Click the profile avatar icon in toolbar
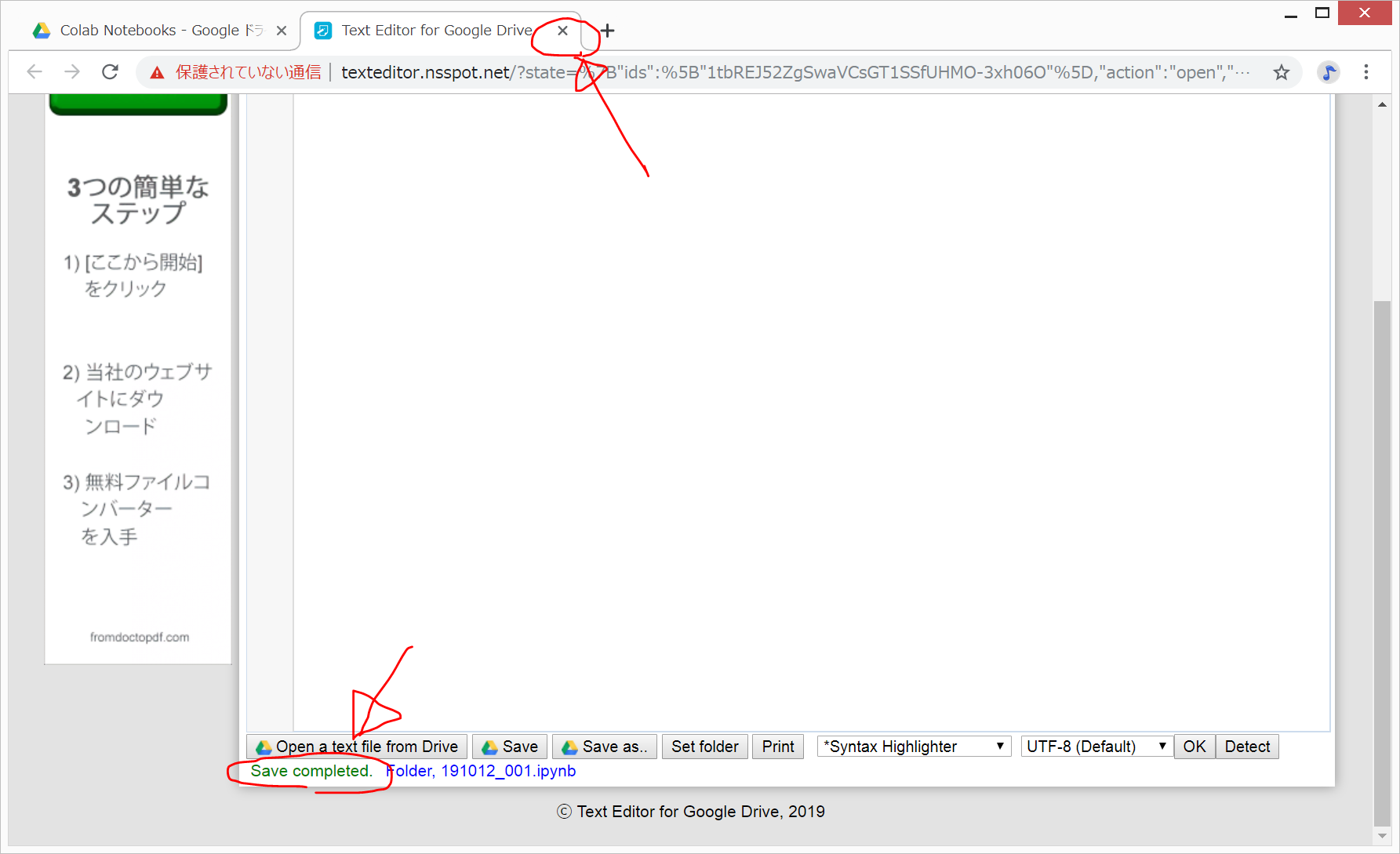 pyautogui.click(x=1328, y=72)
